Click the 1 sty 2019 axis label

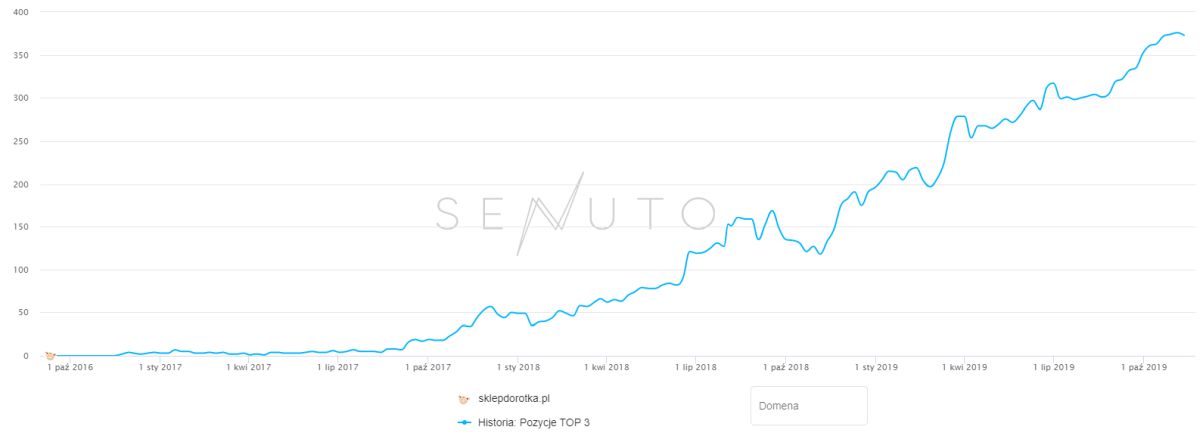pyautogui.click(x=875, y=368)
